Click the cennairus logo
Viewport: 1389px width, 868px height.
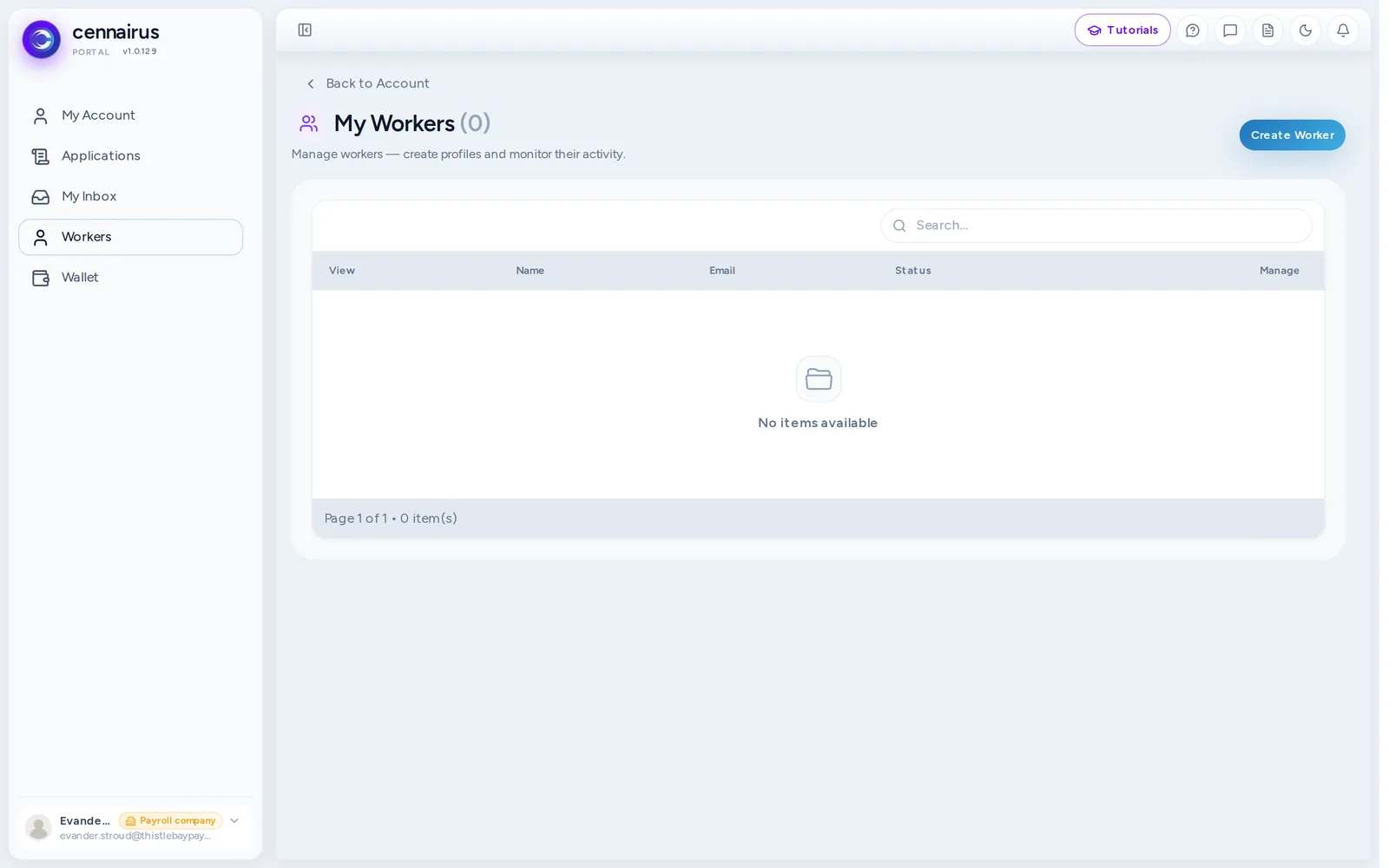pos(42,39)
